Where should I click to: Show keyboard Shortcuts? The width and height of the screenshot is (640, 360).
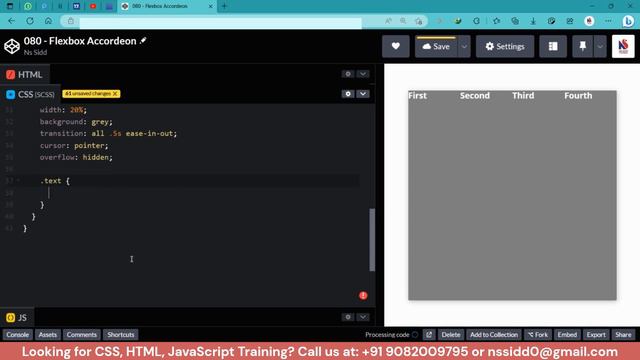[121, 335]
